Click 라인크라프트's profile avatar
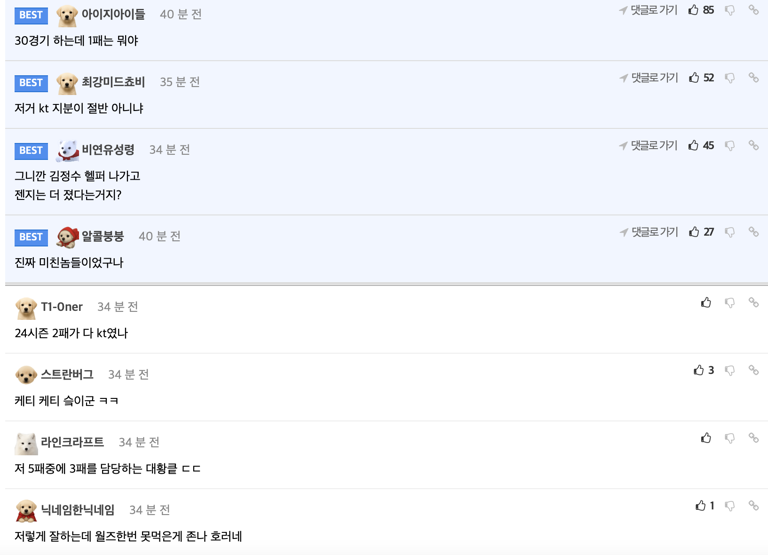Image resolution: width=768 pixels, height=555 pixels. [x=26, y=443]
